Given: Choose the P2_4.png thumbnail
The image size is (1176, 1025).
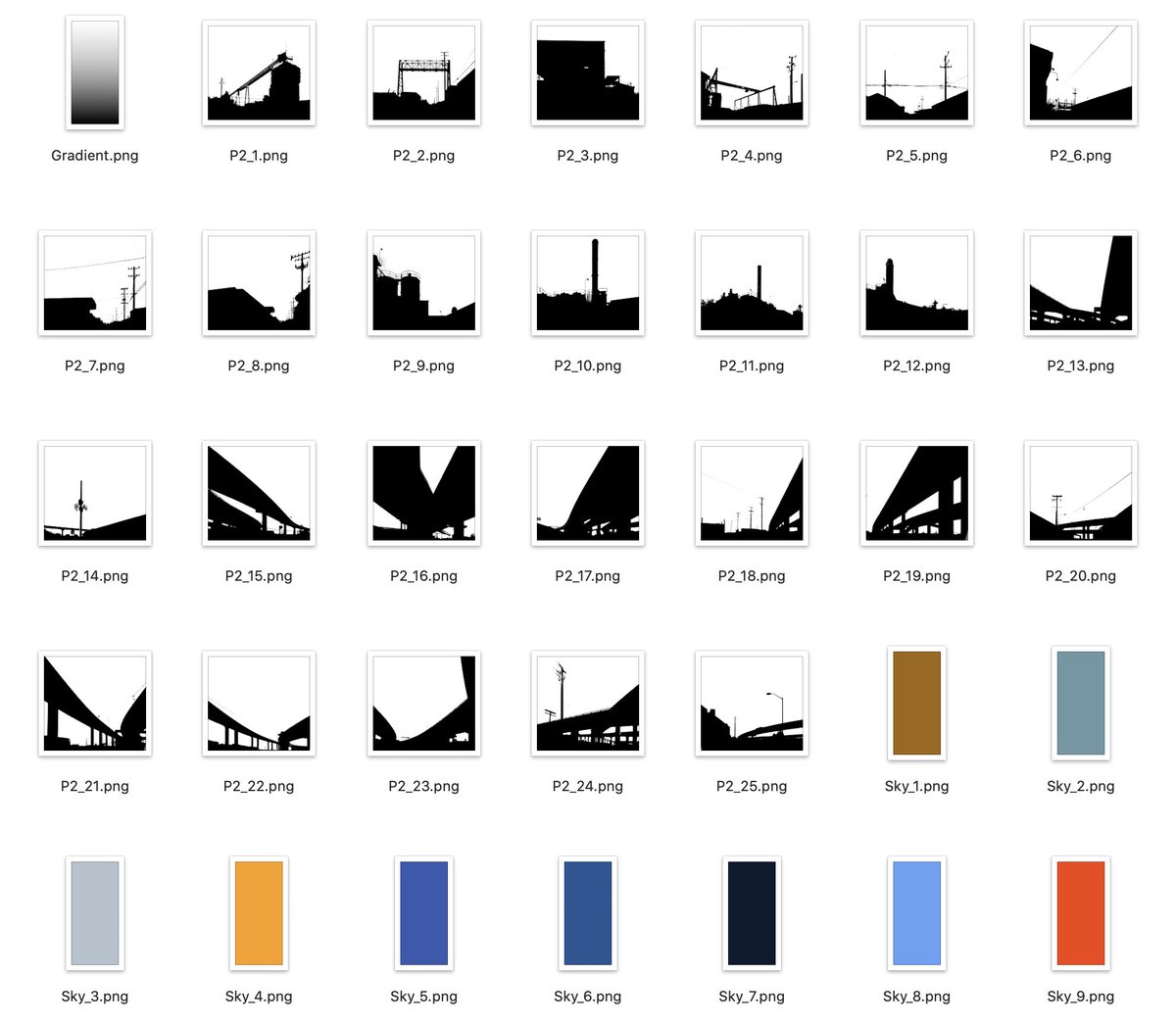Looking at the screenshot, I should tap(752, 73).
